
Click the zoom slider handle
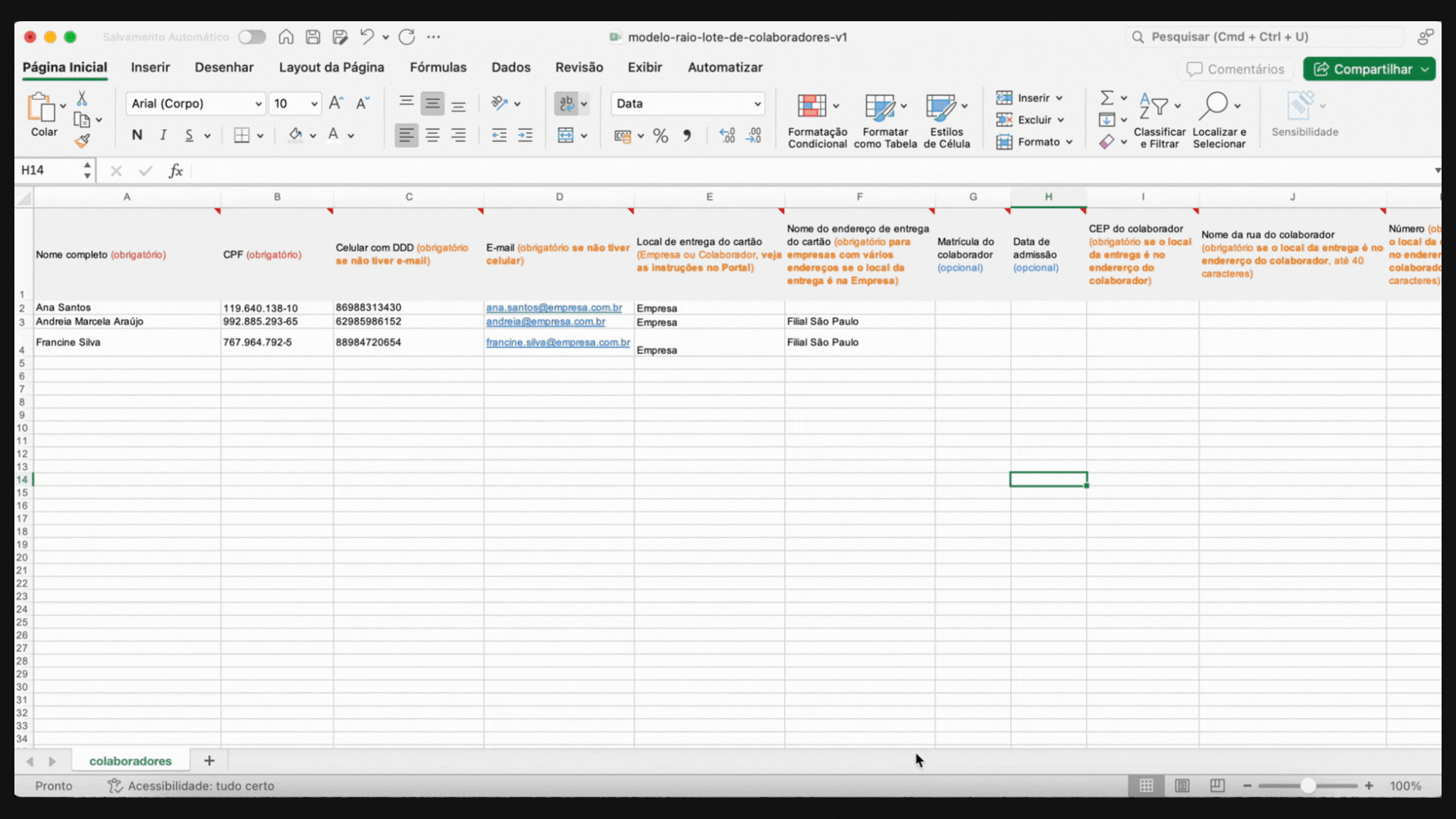click(1308, 786)
